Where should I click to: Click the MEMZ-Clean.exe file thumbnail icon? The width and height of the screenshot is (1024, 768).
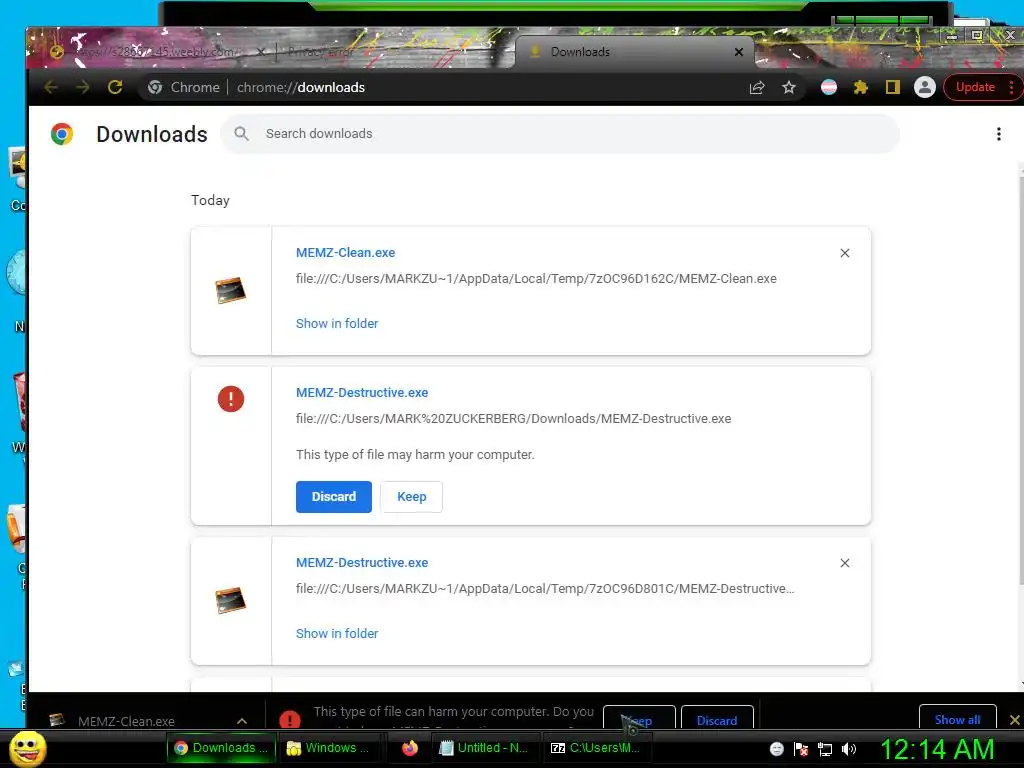(231, 291)
